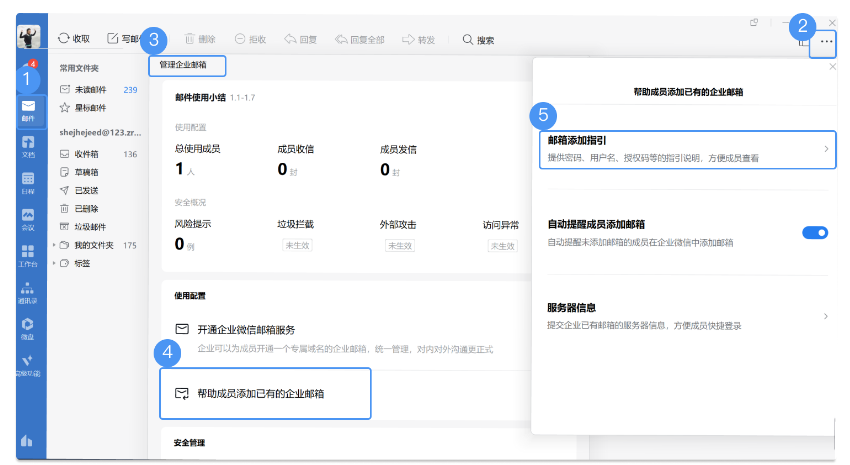This screenshot has height=465, width=850.
Task: Open 服务器信息 via its chevron arrow
Action: 825,316
